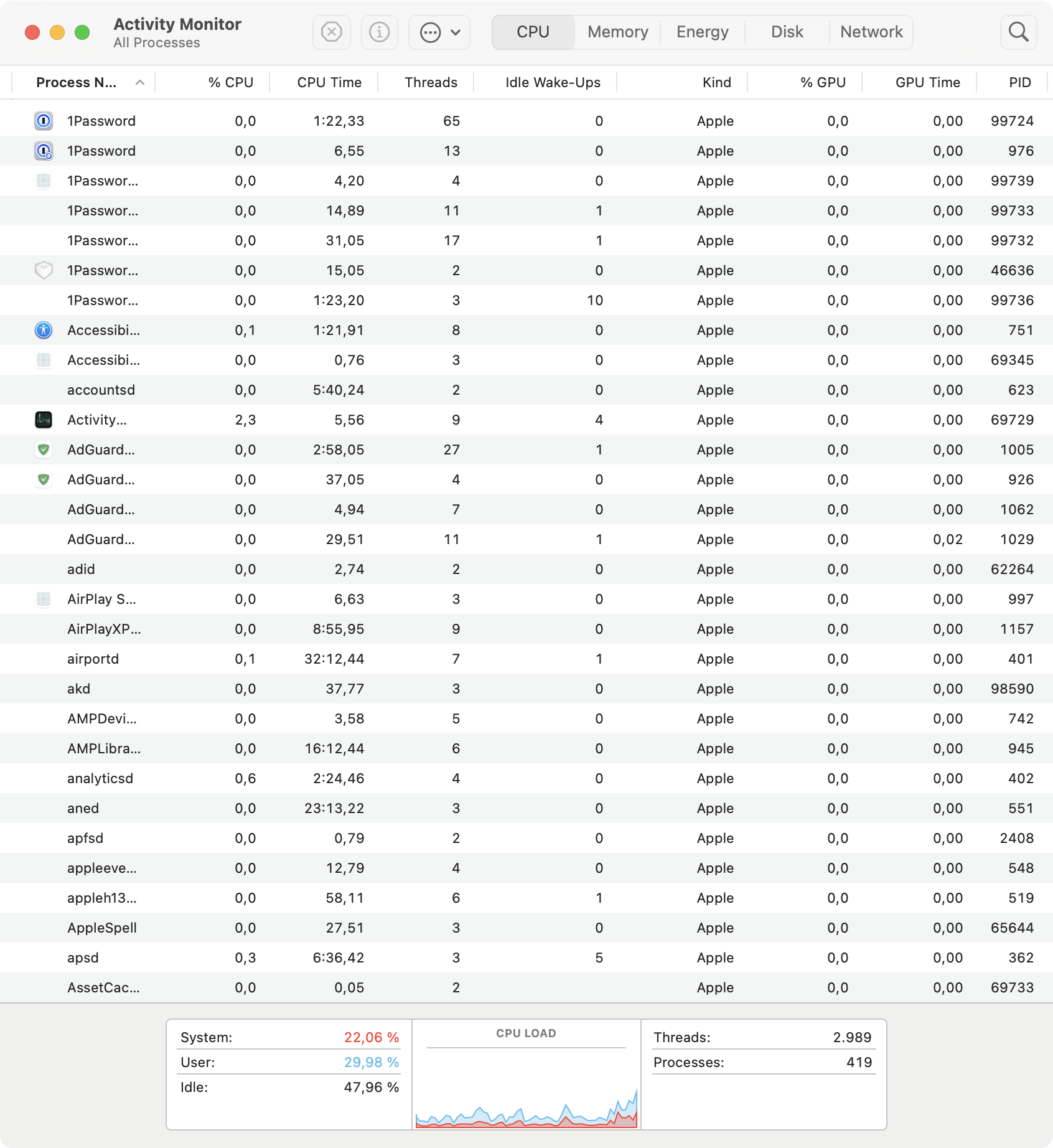
Task: Click 1Password helper icon in row PID 976
Action: tap(44, 151)
